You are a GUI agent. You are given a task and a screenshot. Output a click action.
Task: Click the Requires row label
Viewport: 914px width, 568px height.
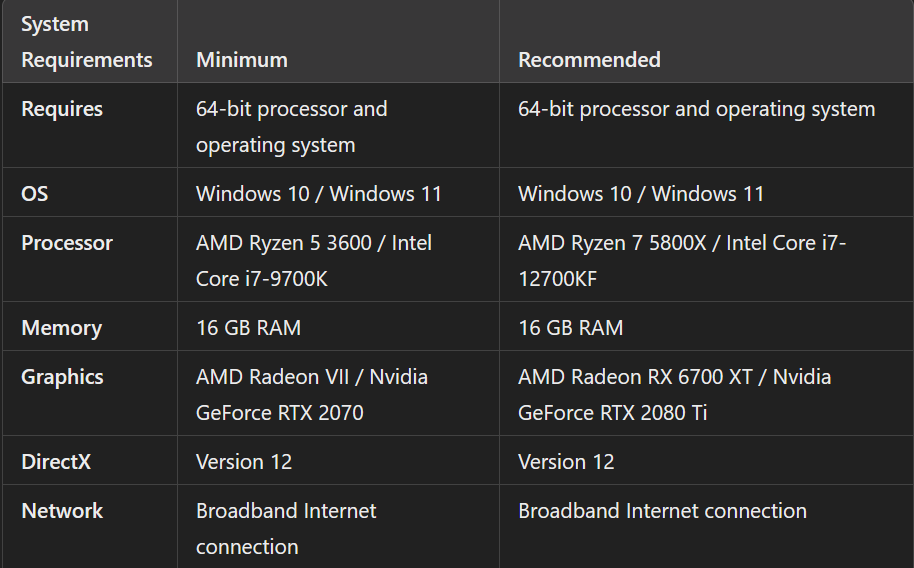coord(62,109)
